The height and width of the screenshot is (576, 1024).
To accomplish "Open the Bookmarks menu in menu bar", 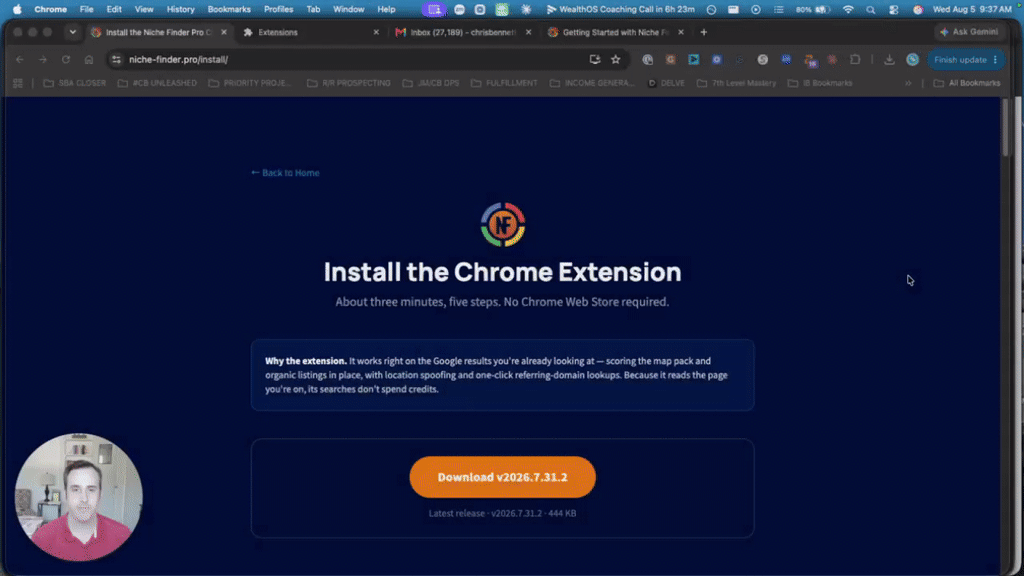I will coord(229,9).
